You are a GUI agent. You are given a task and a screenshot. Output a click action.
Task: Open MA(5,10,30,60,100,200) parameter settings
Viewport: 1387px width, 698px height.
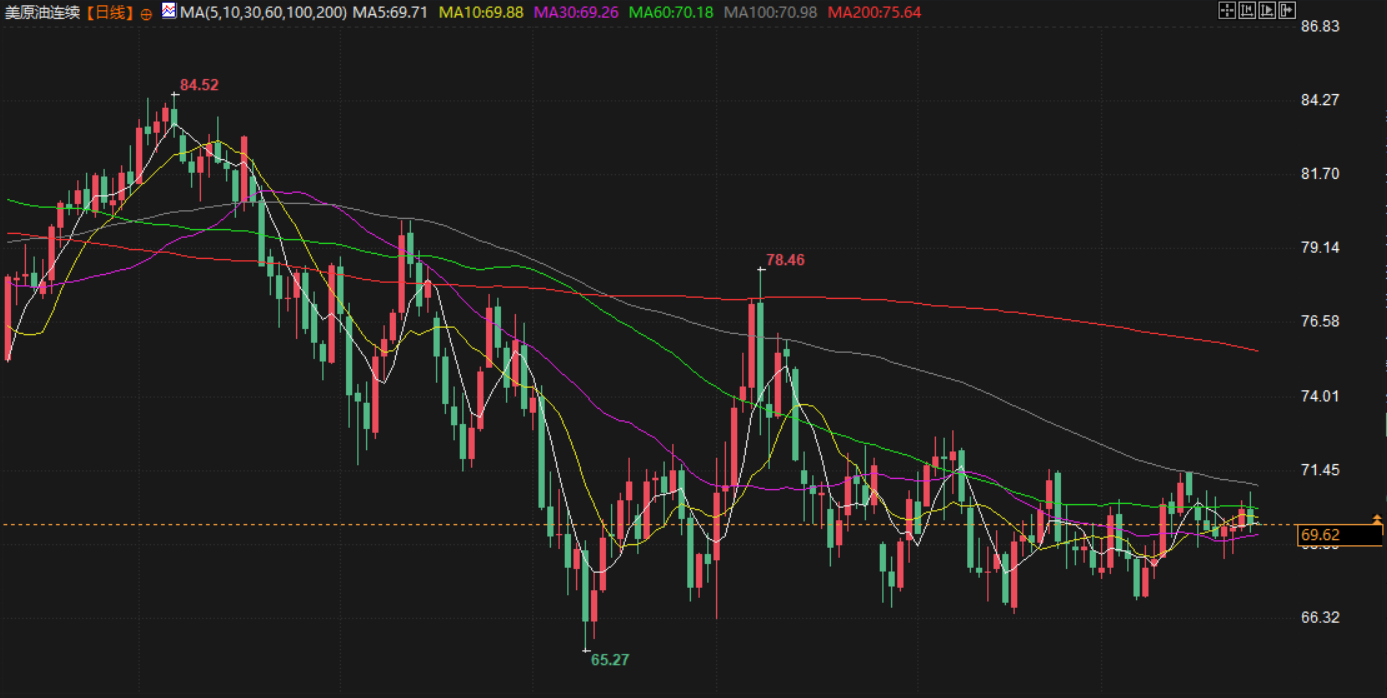(264, 13)
